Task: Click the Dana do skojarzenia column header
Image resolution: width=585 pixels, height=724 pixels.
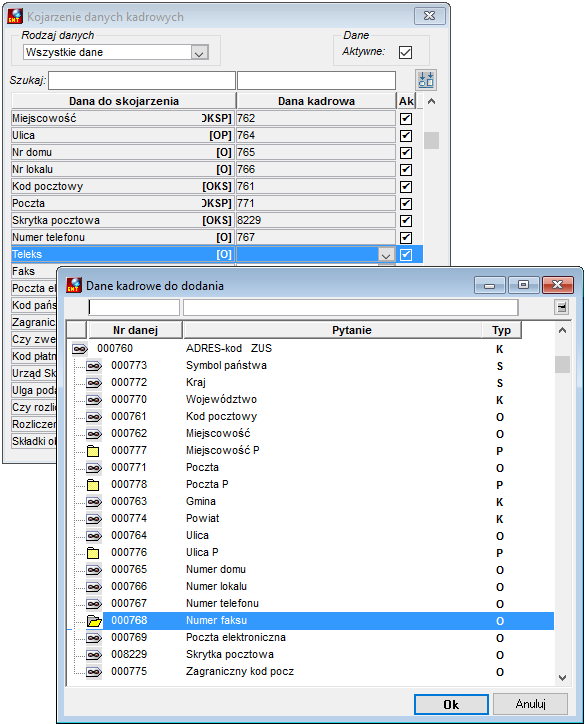Action: [124, 101]
